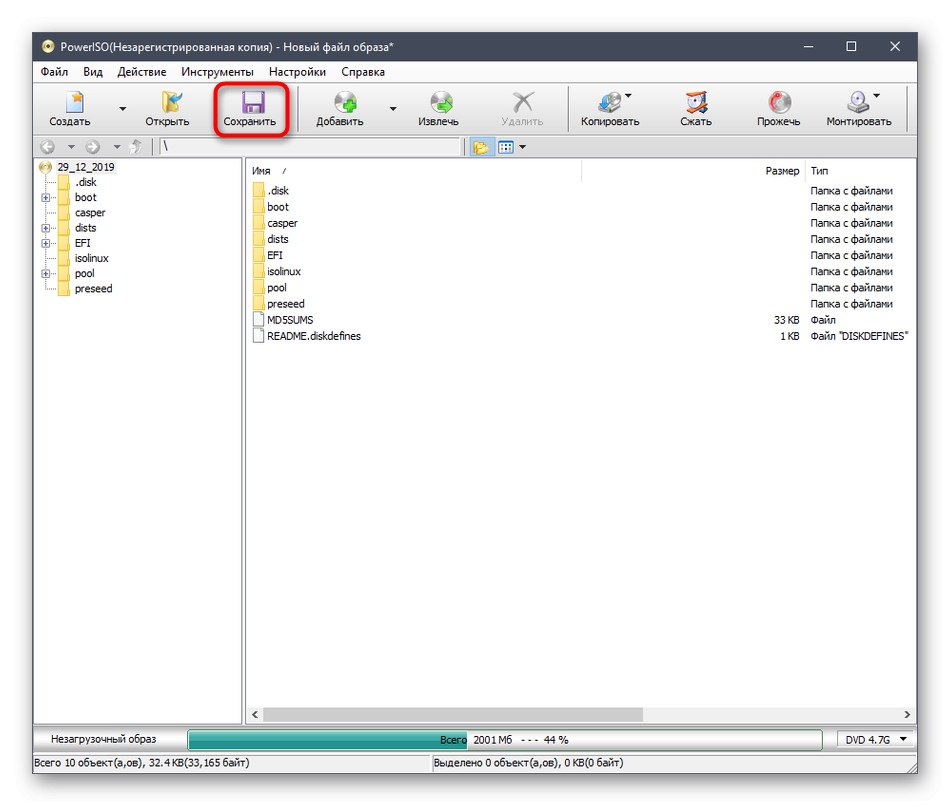Click the path address field
This screenshot has width=950, height=806.
pos(310,147)
